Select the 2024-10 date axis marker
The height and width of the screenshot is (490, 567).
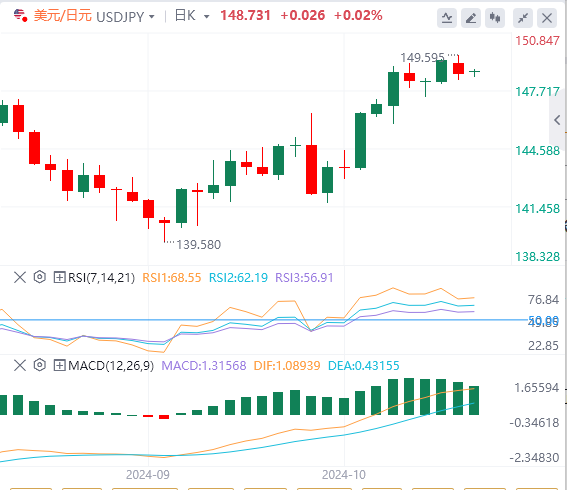click(x=344, y=474)
